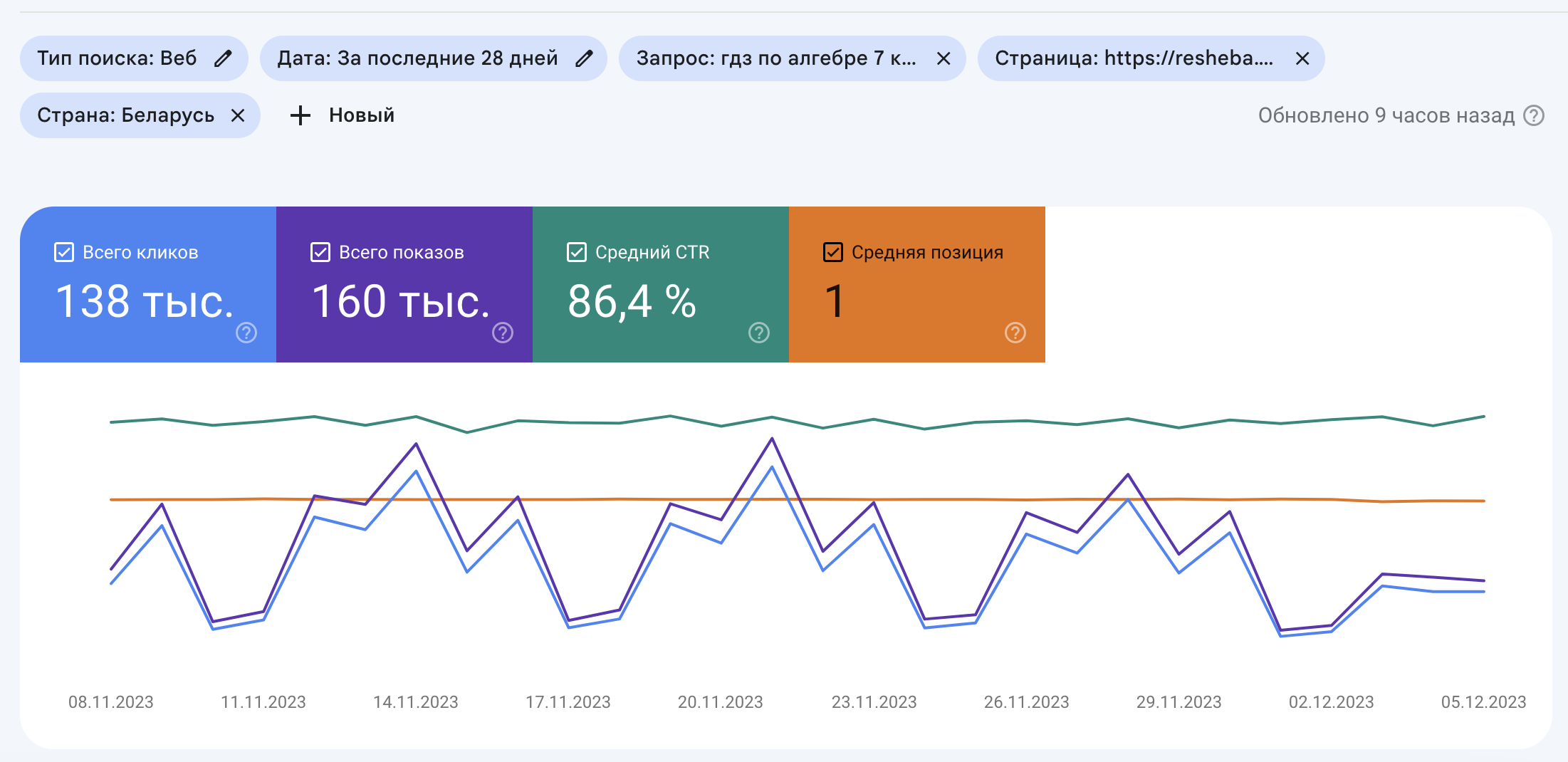Open help icon on average position card

(1015, 333)
